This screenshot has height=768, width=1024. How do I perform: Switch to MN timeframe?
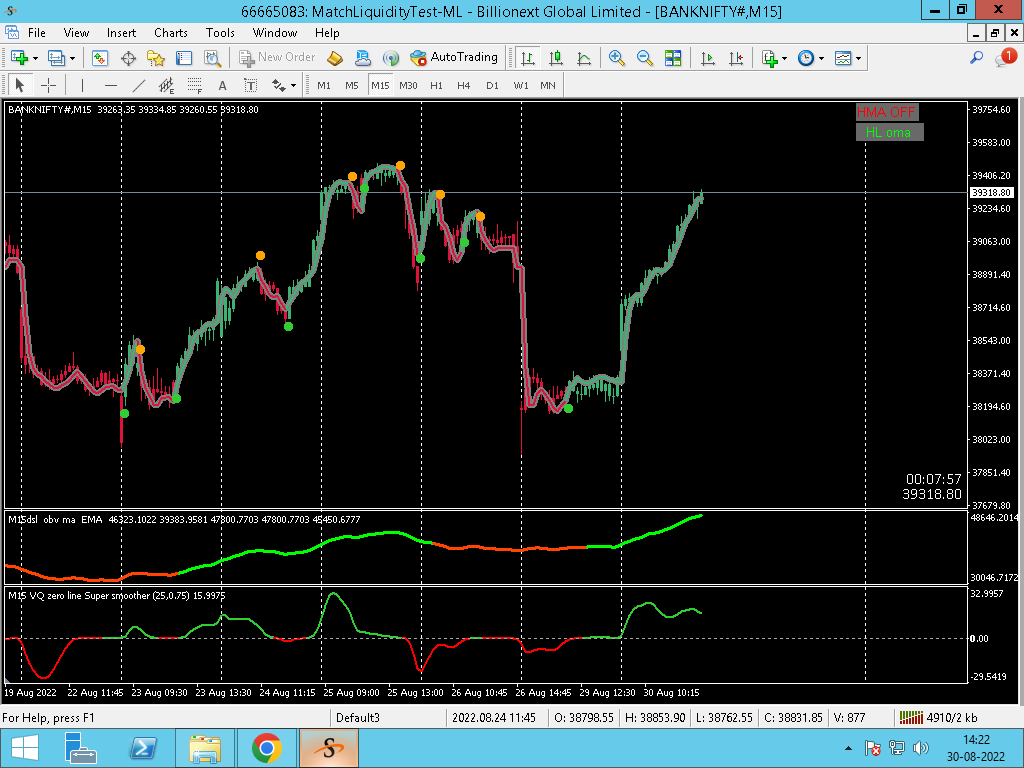548,86
